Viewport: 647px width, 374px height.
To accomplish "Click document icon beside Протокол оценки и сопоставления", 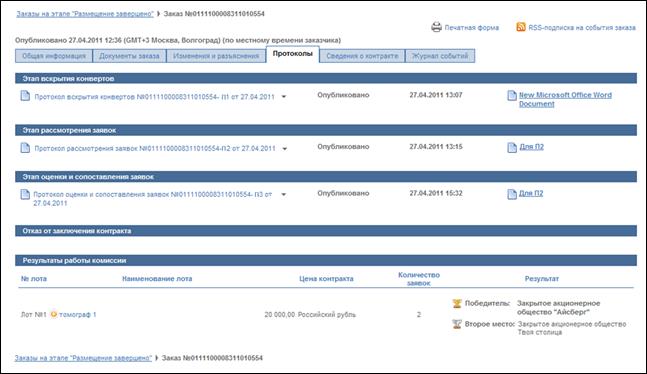I will coord(25,194).
